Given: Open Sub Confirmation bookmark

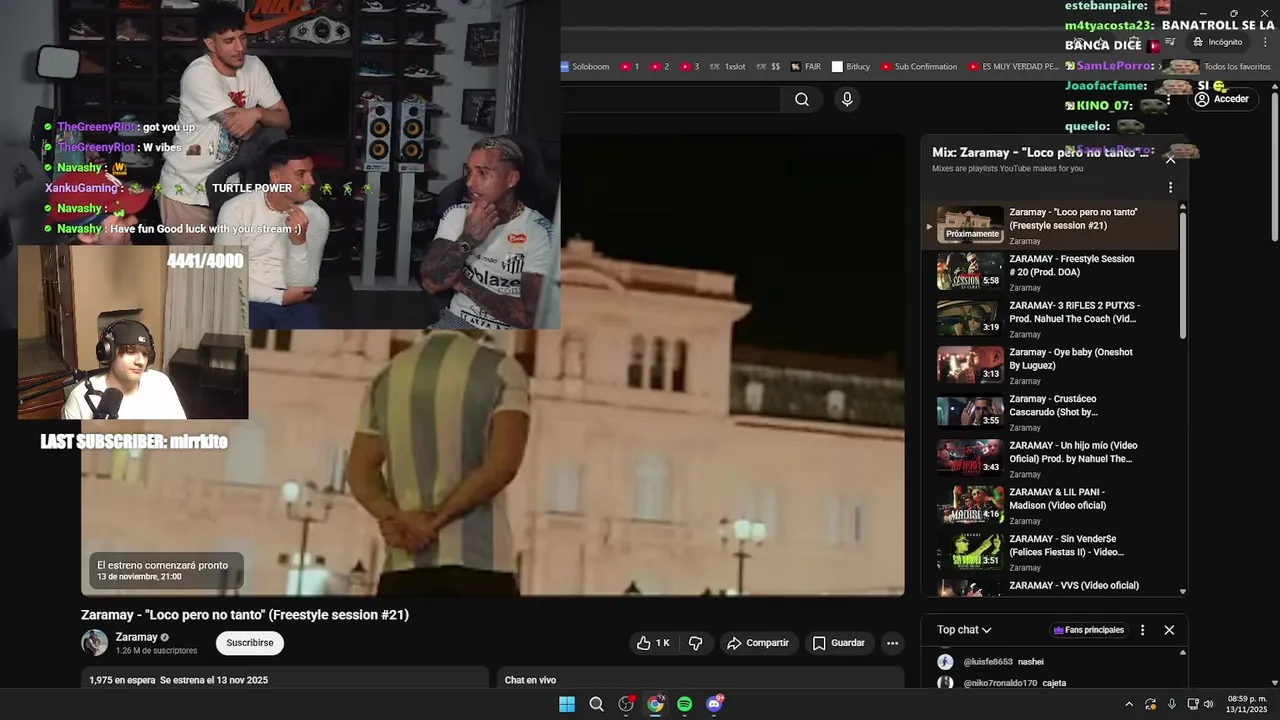Looking at the screenshot, I should coord(918,67).
